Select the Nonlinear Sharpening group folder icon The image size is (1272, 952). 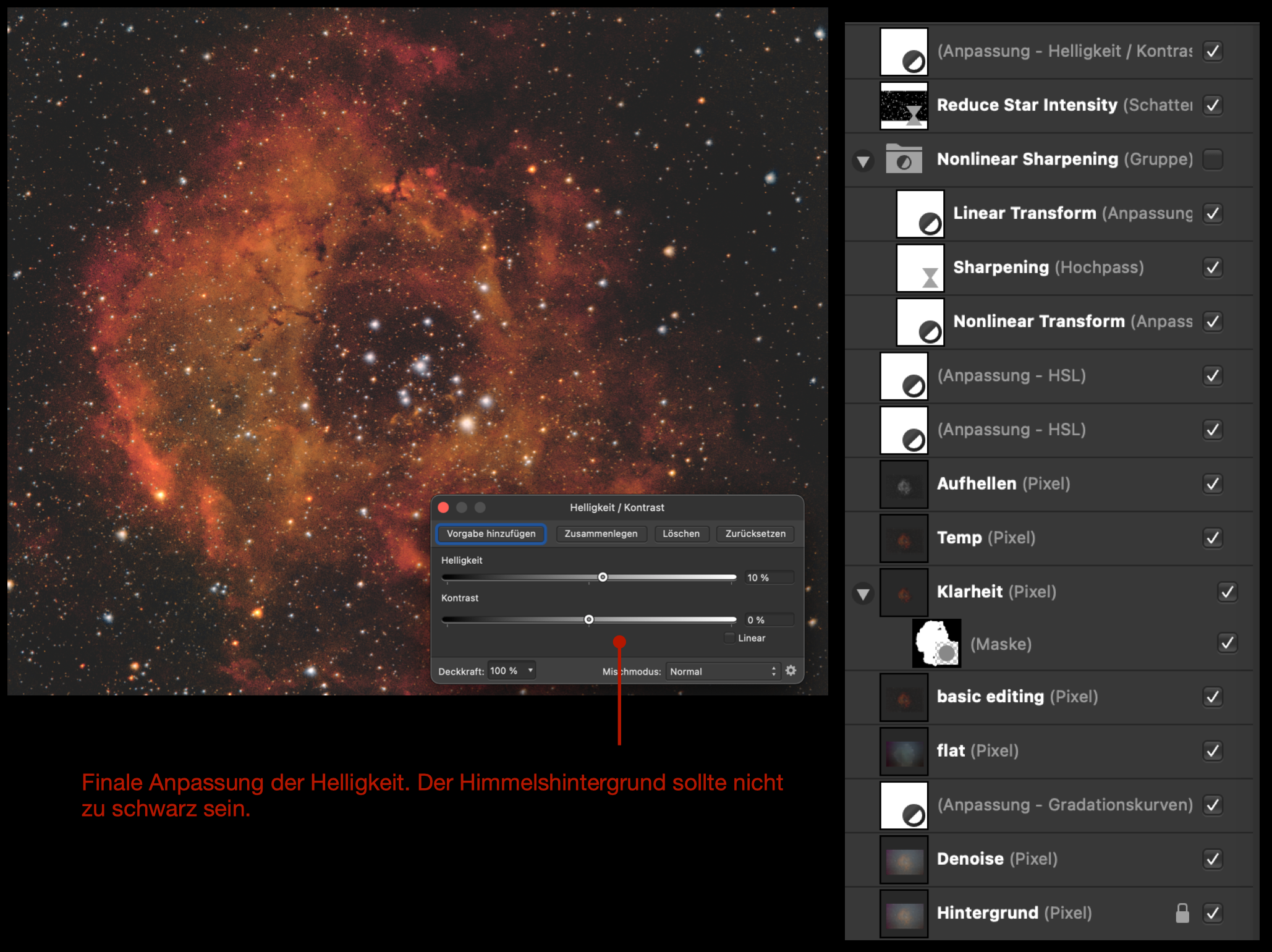904,159
